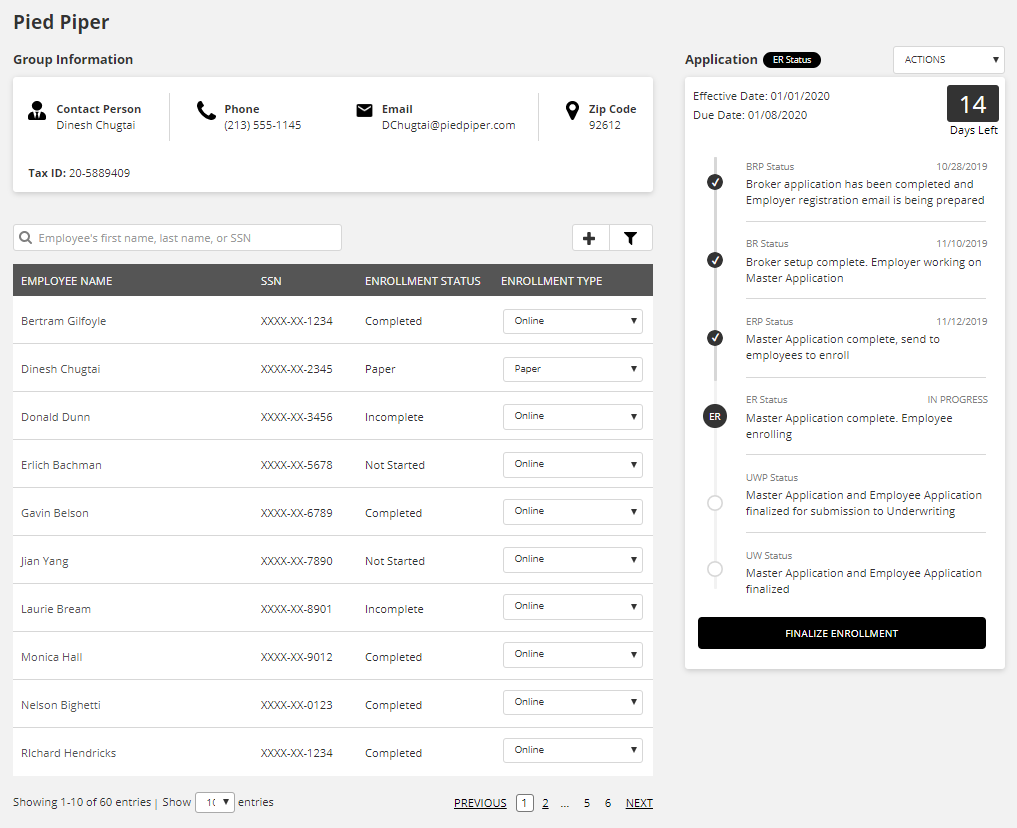Click SSN XXXX-XX-3456
Screen dimensions: 1017x828
coord(296,417)
